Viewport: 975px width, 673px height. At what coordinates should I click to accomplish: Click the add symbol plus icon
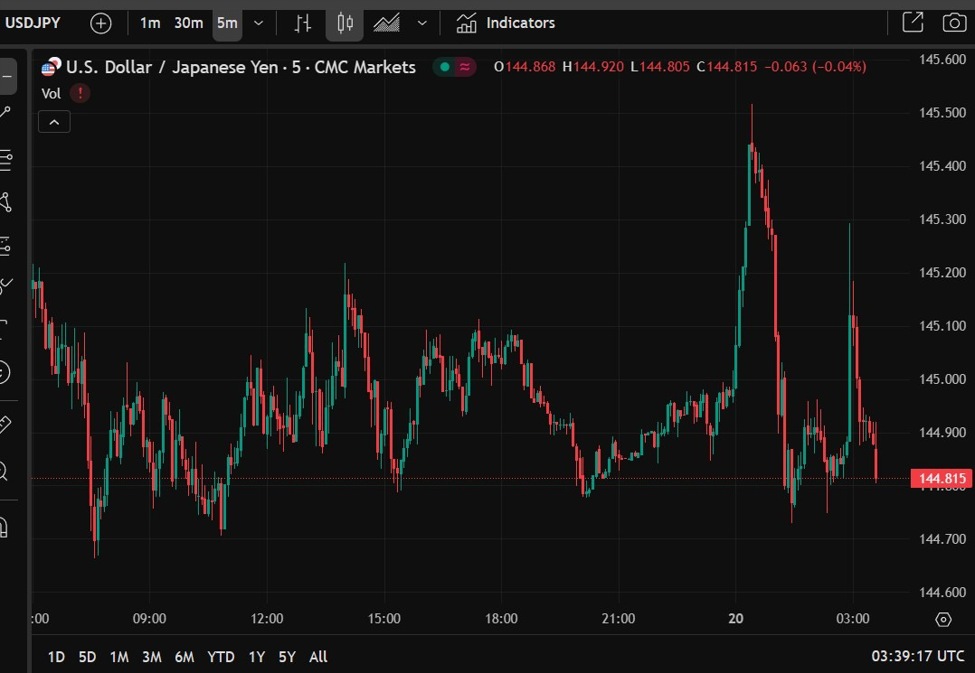100,23
